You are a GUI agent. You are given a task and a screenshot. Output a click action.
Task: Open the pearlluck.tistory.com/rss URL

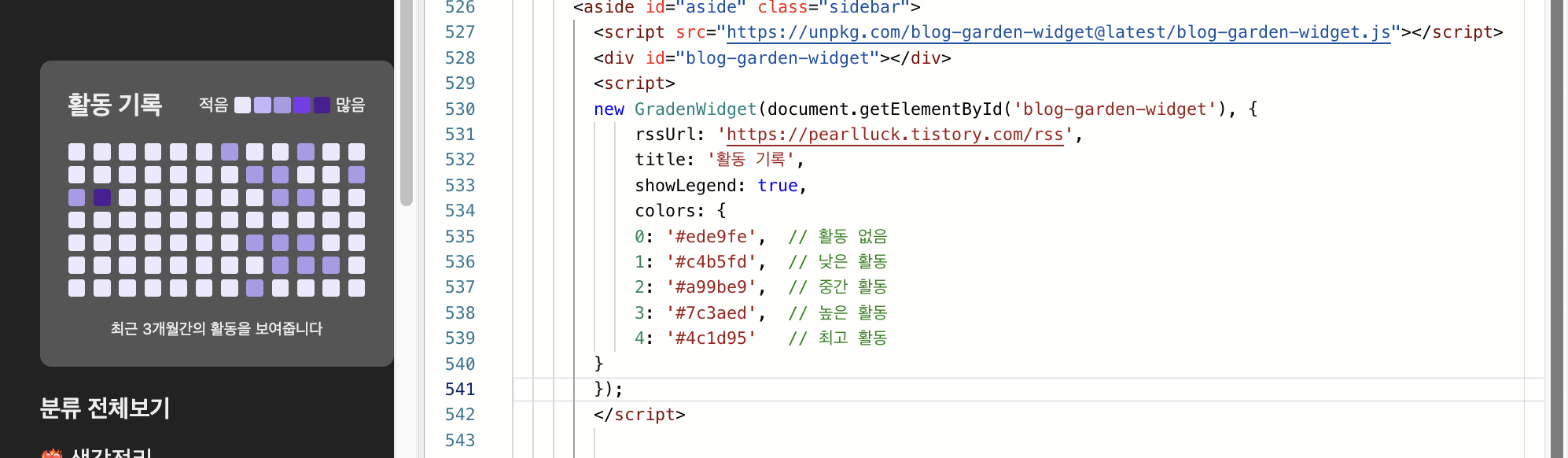[x=895, y=135]
